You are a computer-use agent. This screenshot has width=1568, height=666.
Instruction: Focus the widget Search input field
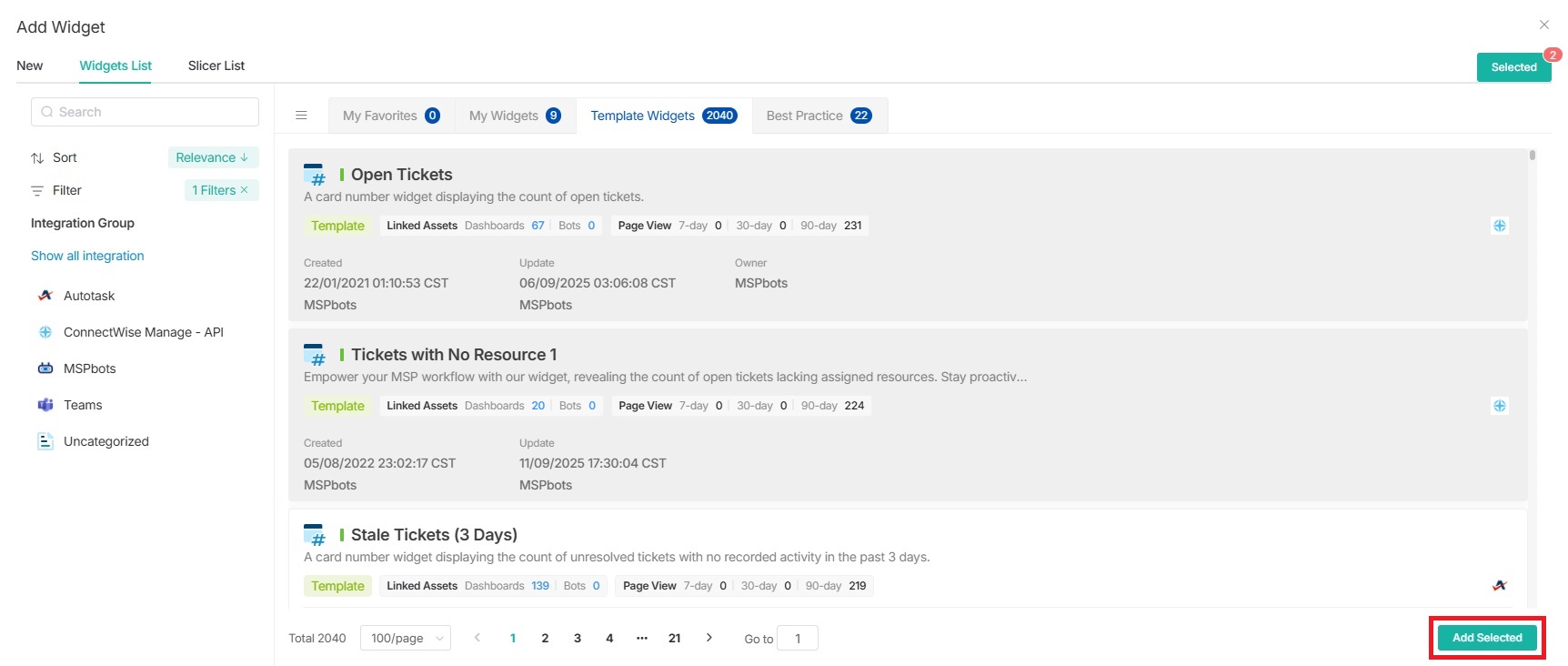[146, 112]
